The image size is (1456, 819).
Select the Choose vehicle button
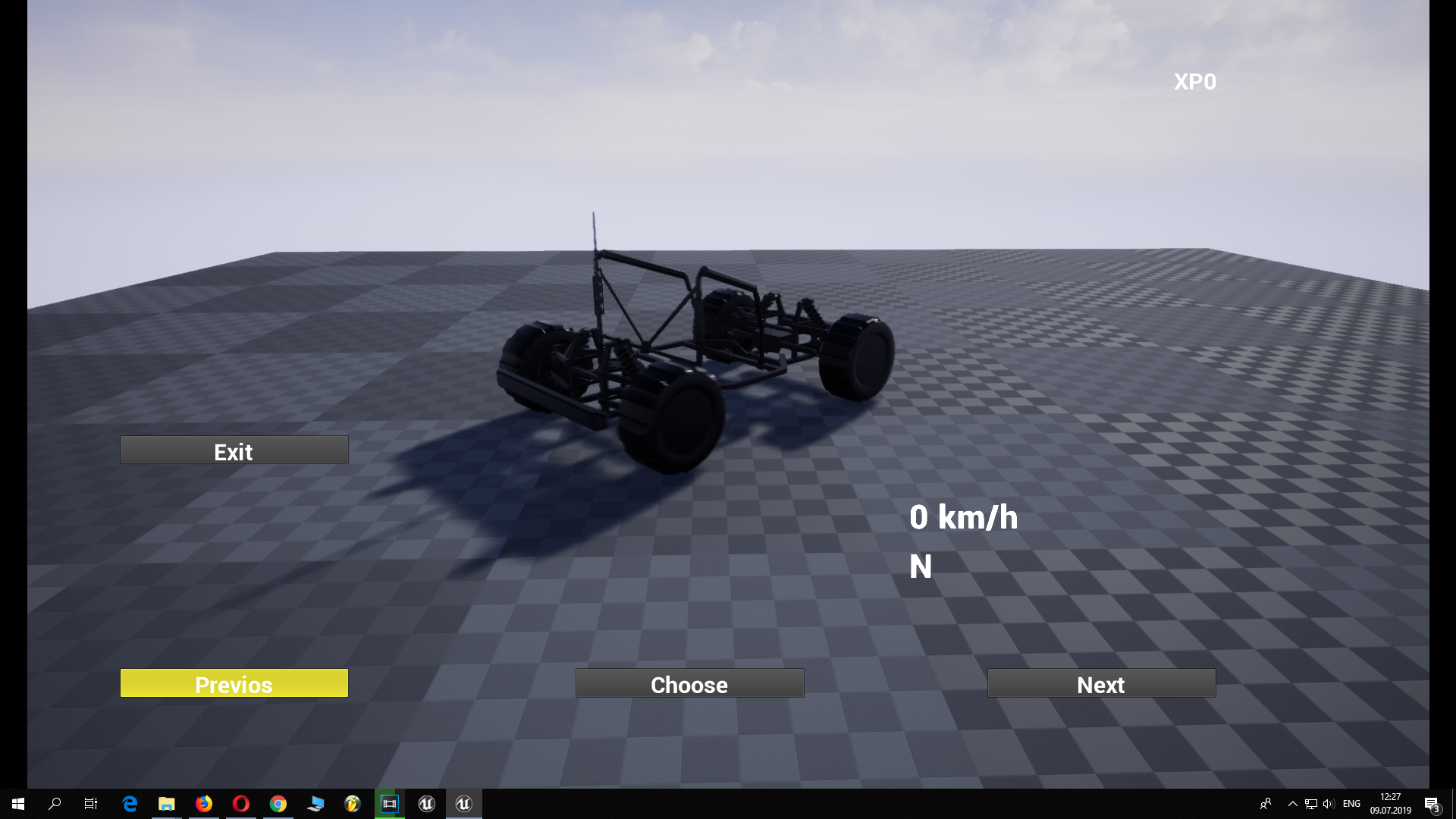coord(690,684)
